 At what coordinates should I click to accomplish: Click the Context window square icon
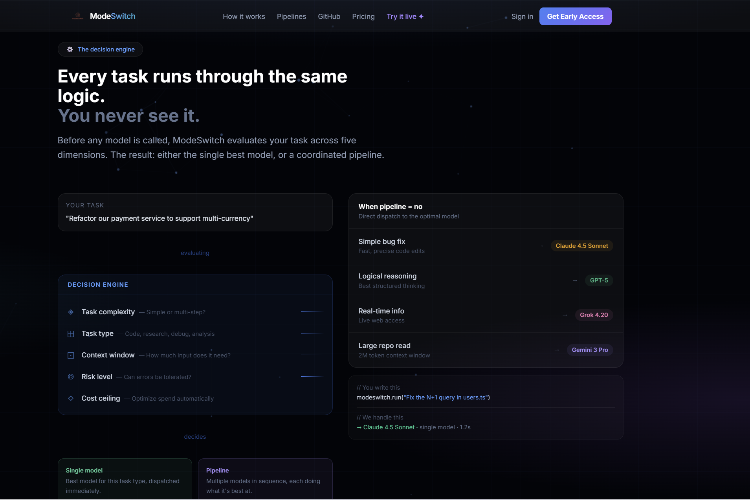(x=71, y=356)
